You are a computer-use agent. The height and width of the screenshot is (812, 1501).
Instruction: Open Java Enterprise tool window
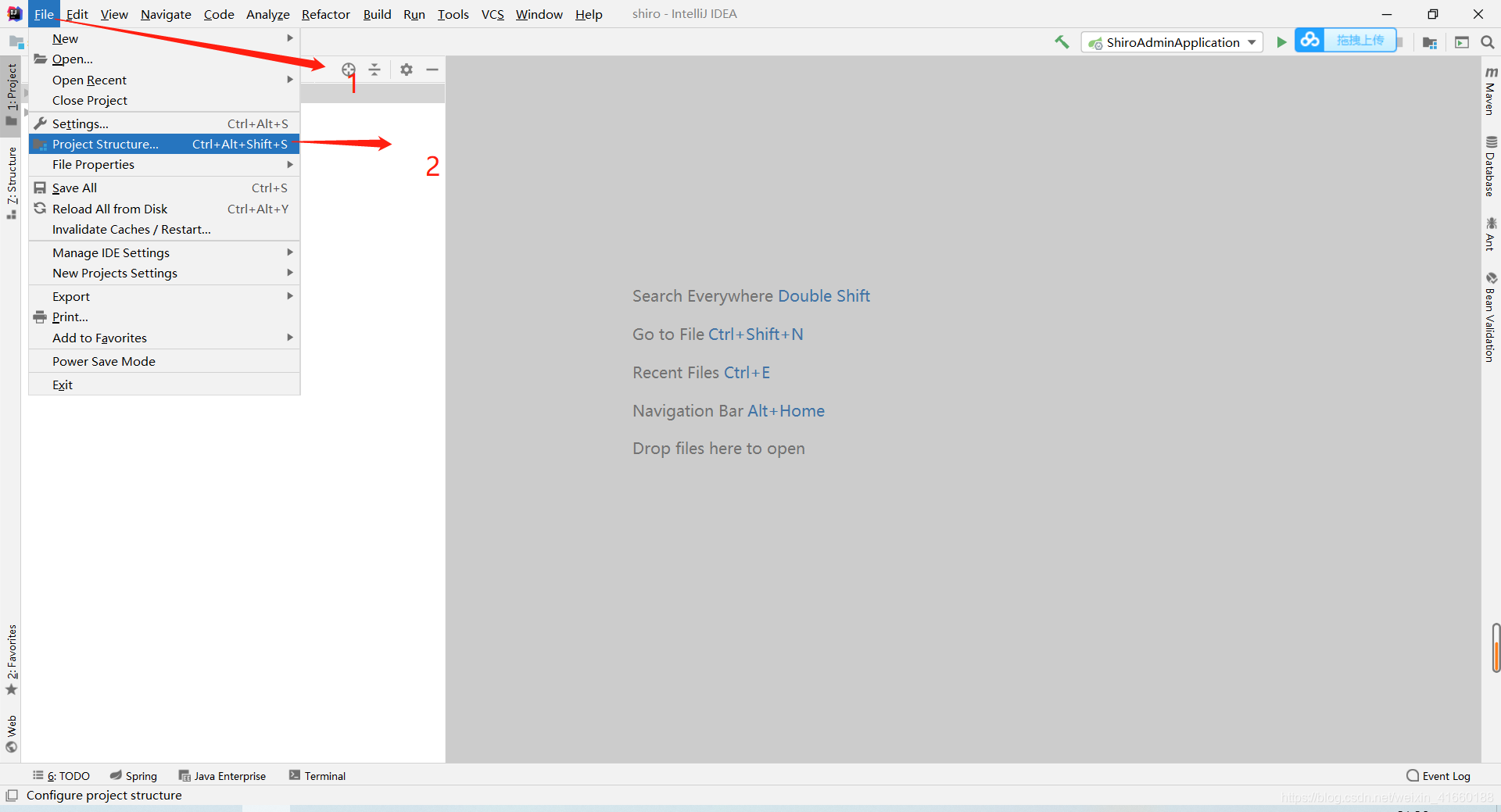tap(222, 776)
